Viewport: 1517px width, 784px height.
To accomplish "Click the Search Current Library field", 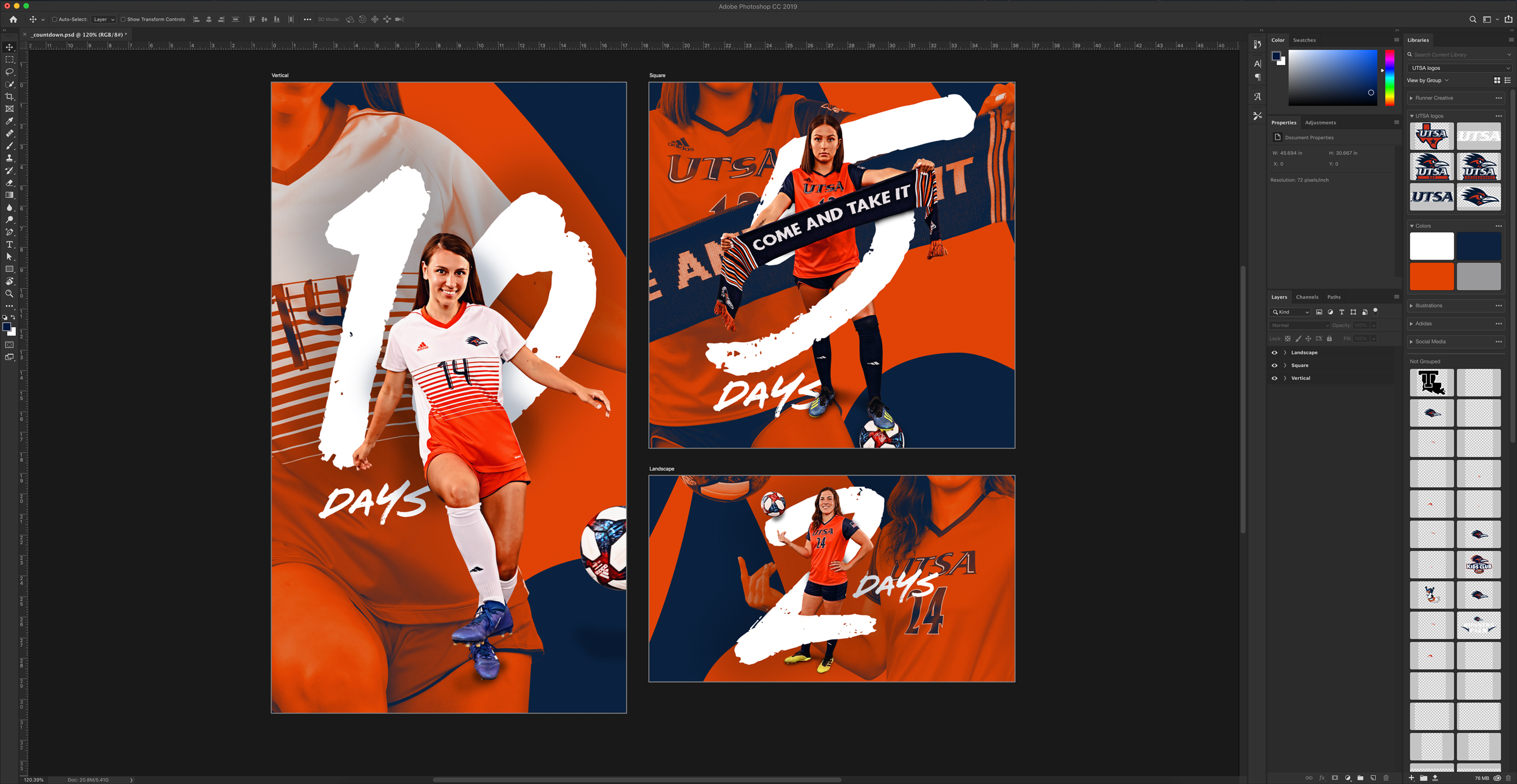I will coord(1459,55).
